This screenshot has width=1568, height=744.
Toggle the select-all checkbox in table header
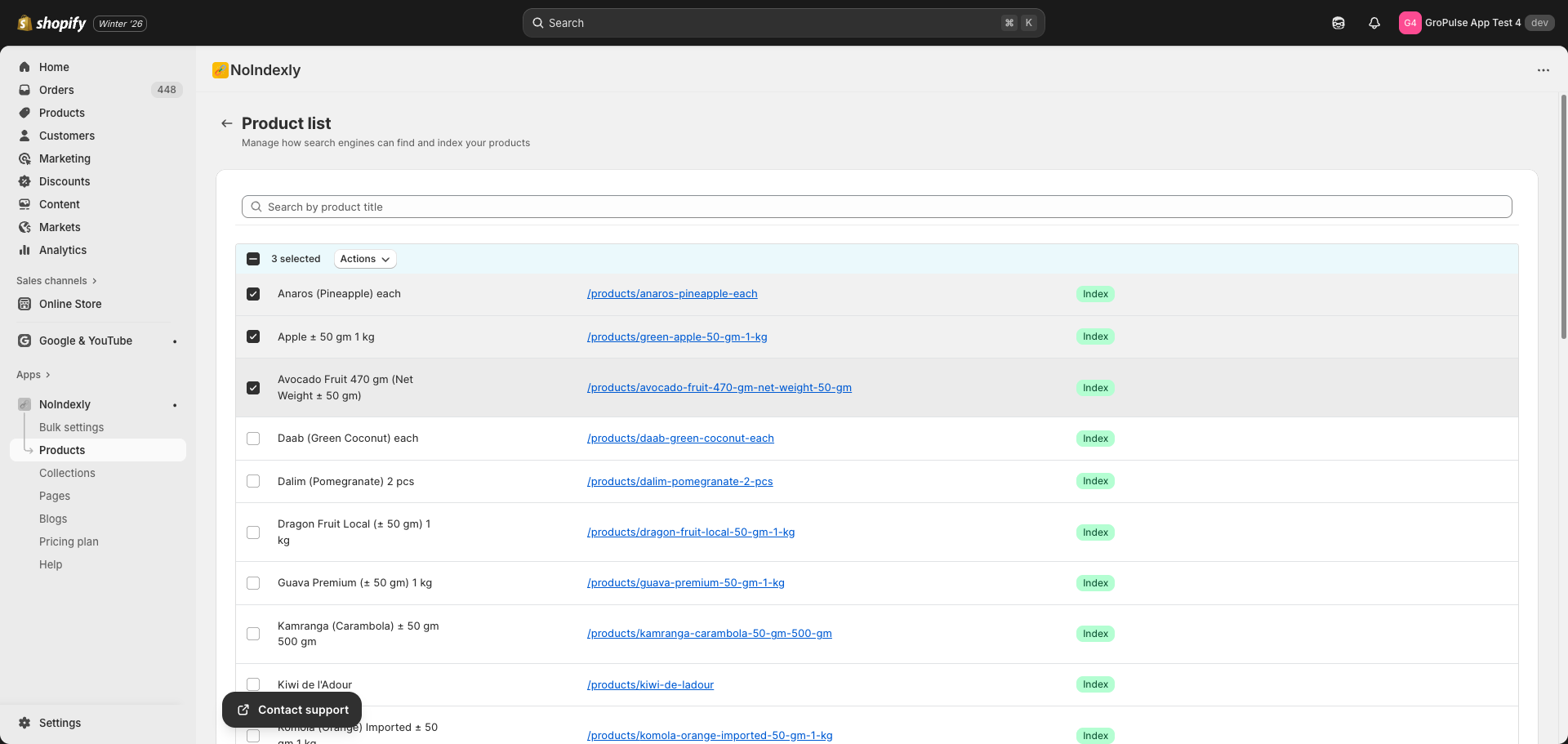tap(253, 259)
